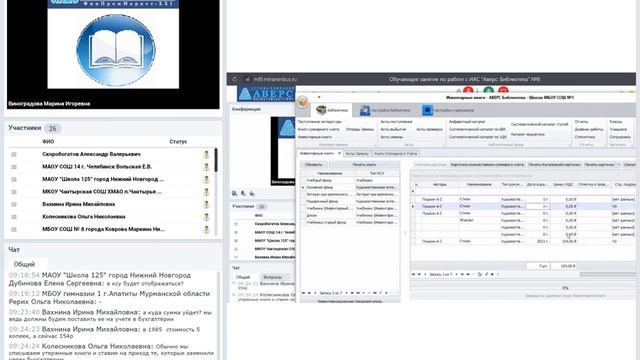The width and height of the screenshot is (640, 360).
Task: Sort by the Авторы column header
Action: click(x=440, y=184)
